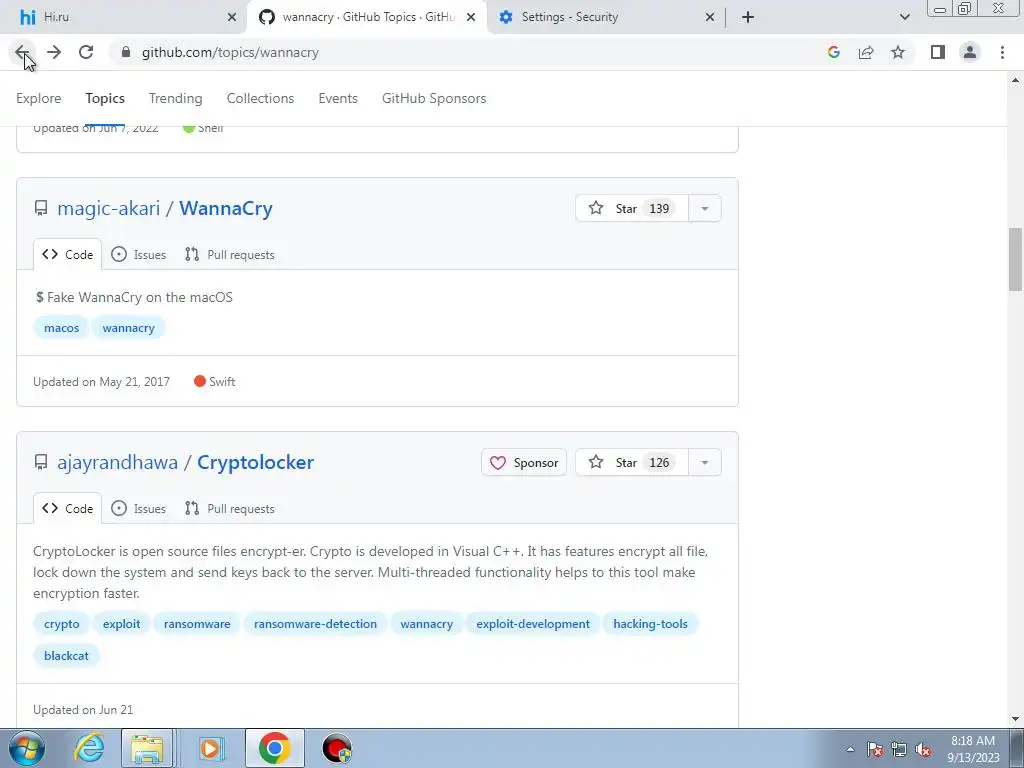Click repo icon beside magic-akari
Image resolution: width=1024 pixels, height=768 pixels.
pos(41,208)
